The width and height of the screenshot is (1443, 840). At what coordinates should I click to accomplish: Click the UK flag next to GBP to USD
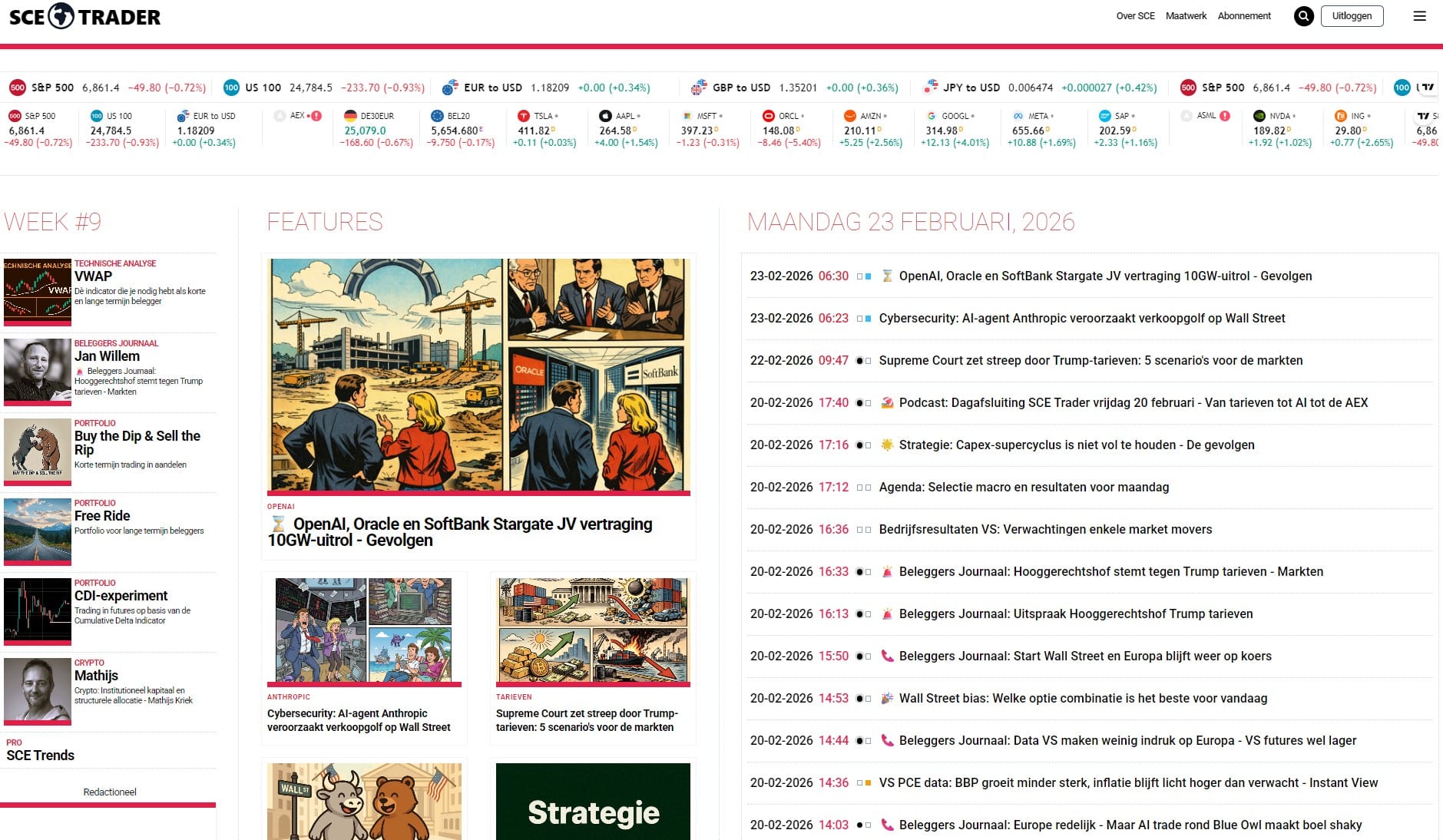coord(700,88)
